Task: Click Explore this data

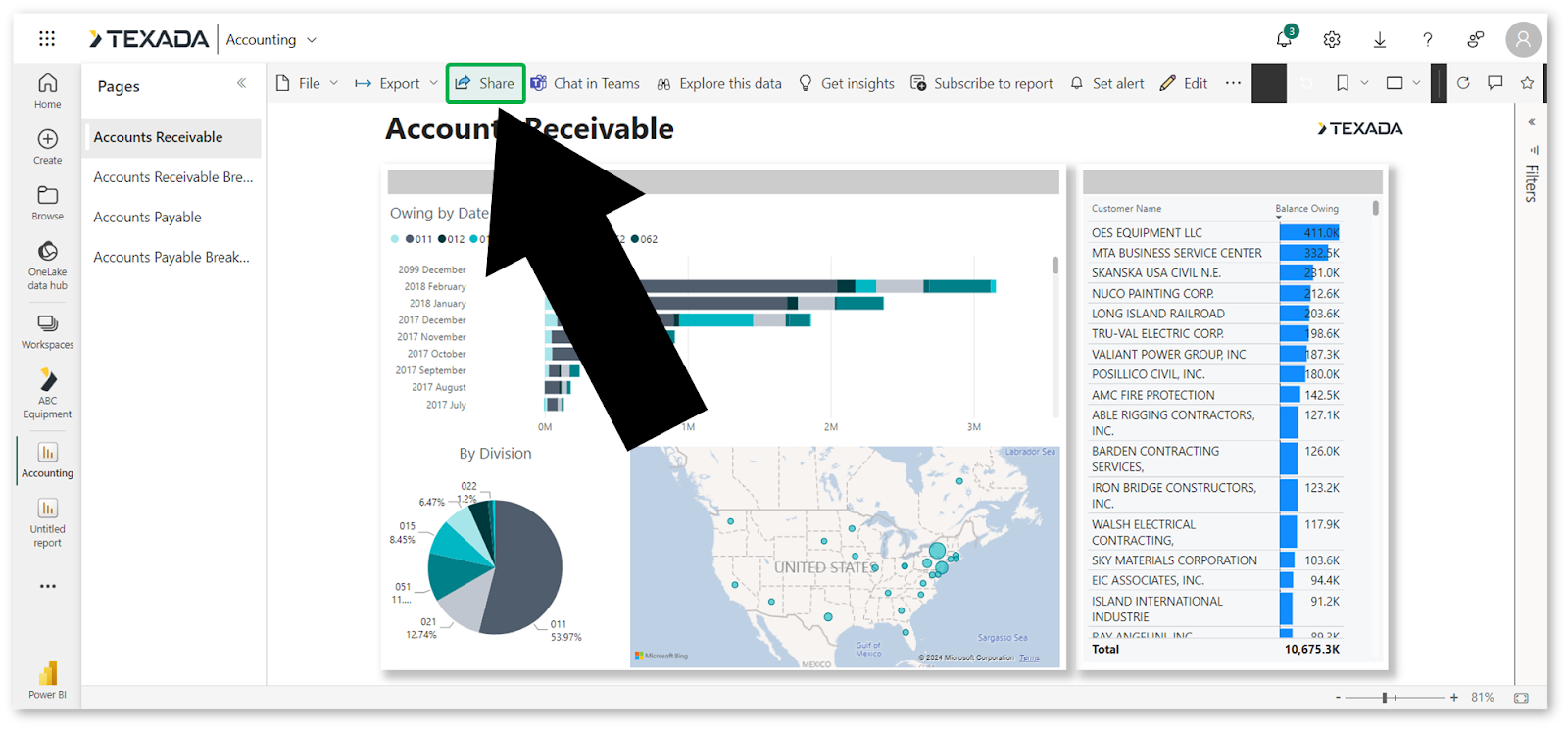Action: 719,83
